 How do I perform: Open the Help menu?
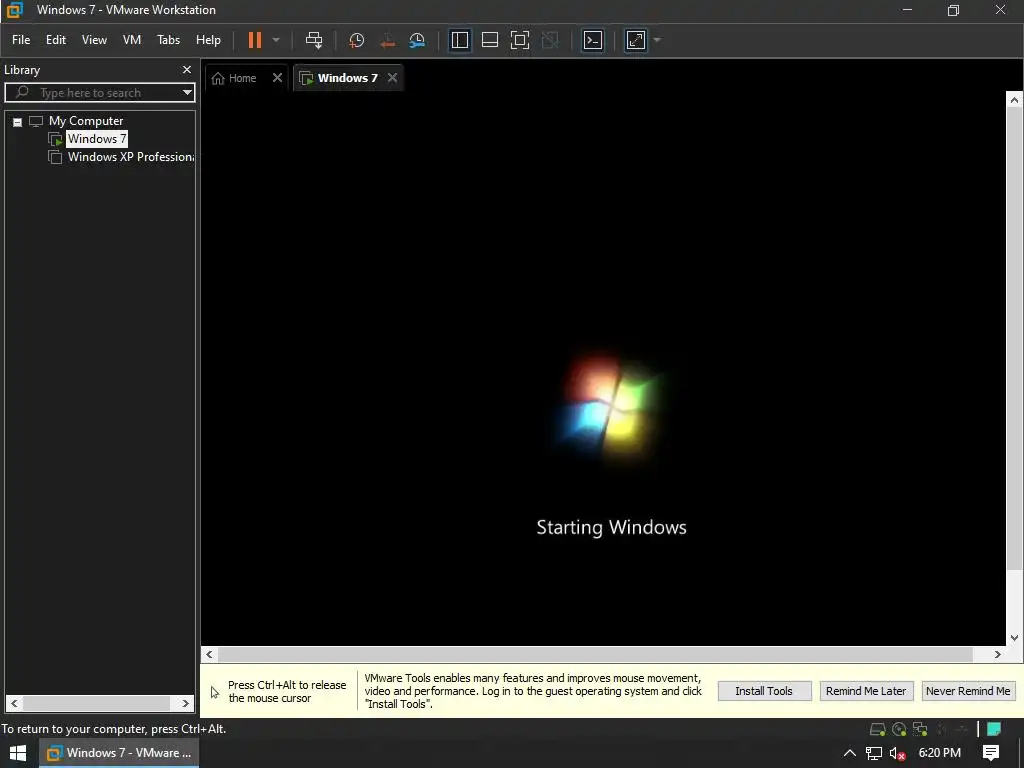(x=208, y=40)
